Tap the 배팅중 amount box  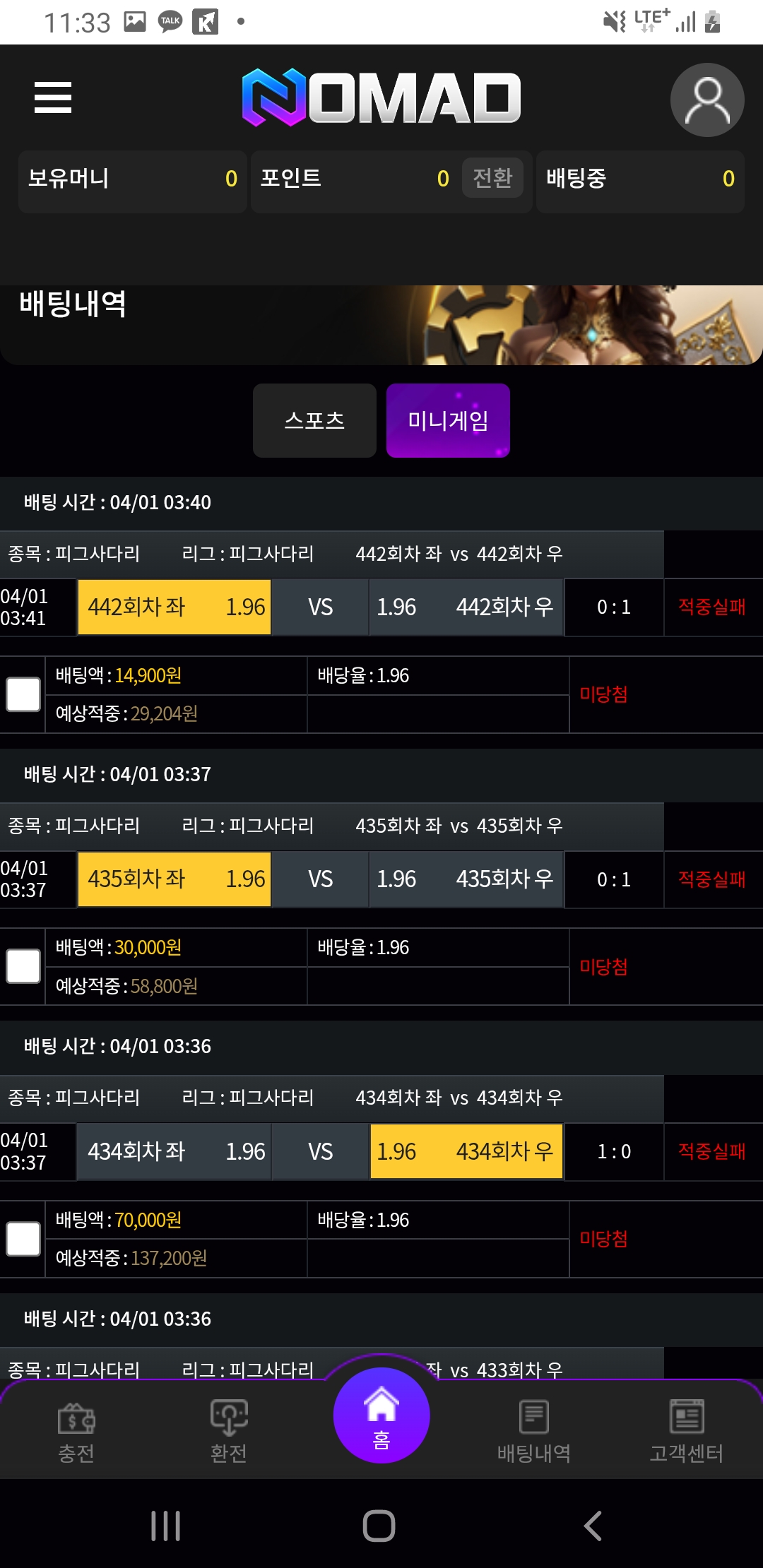pyautogui.click(x=640, y=179)
